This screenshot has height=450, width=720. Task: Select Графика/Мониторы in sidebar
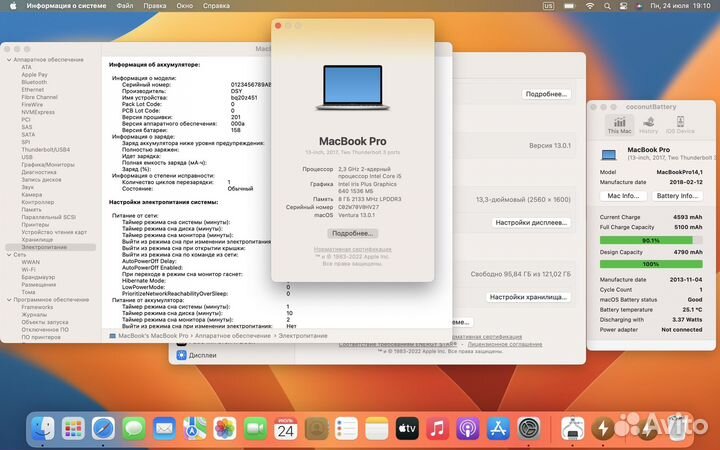click(48, 164)
